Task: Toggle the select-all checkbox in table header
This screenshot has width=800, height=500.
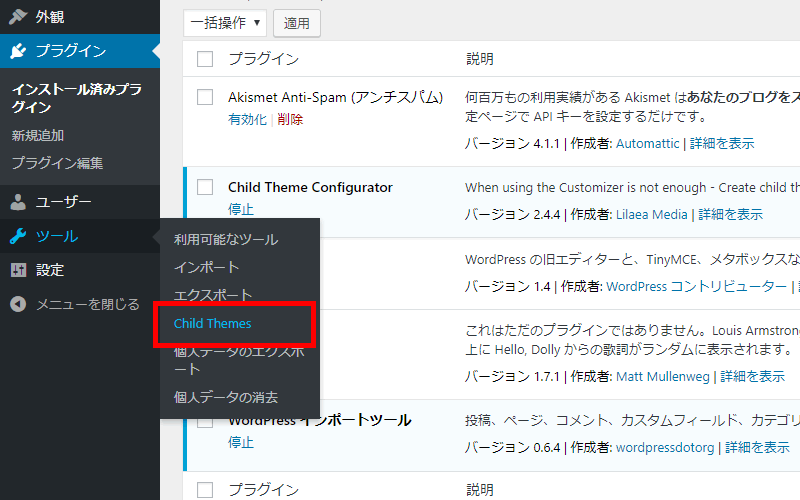Action: coord(205,59)
